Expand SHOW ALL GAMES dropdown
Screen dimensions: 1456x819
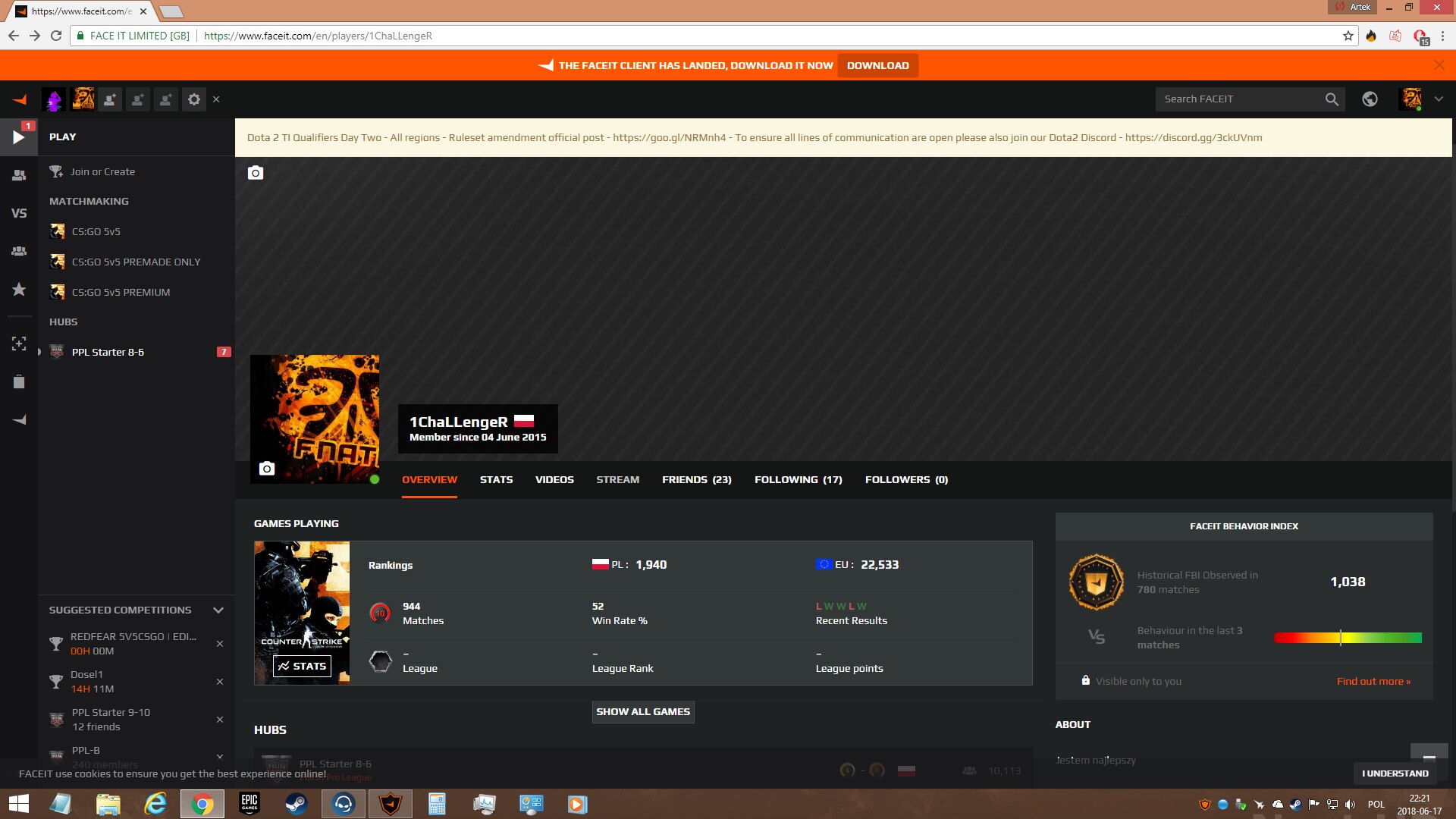(643, 711)
